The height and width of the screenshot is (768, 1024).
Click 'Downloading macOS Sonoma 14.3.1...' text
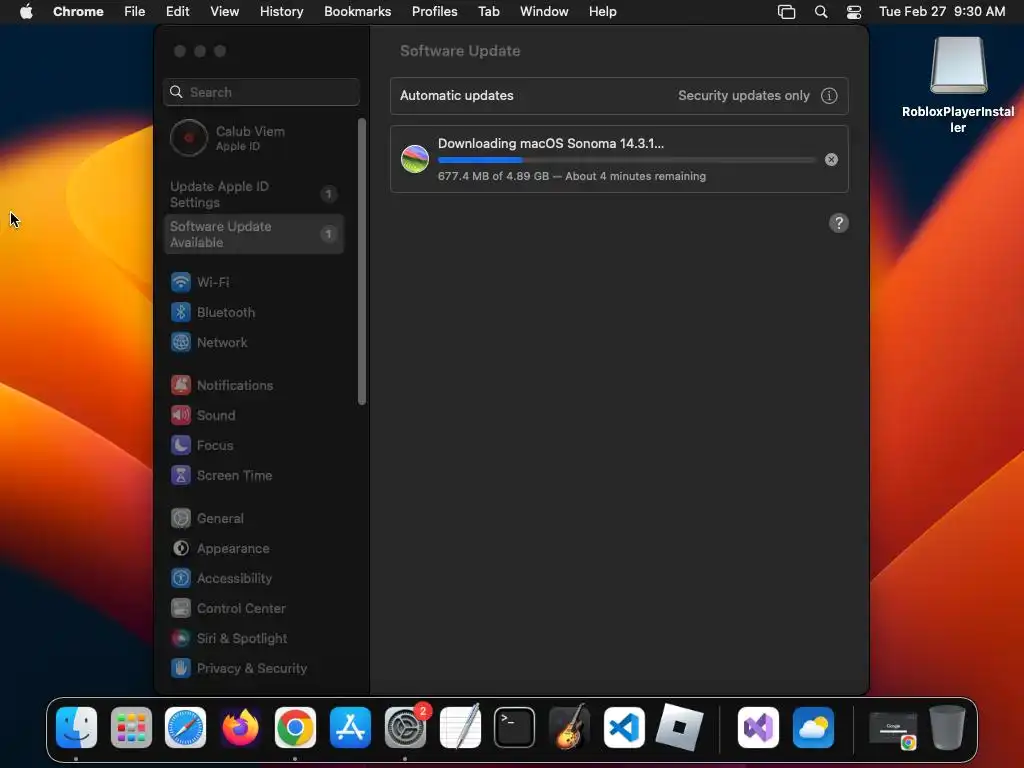[x=551, y=144]
